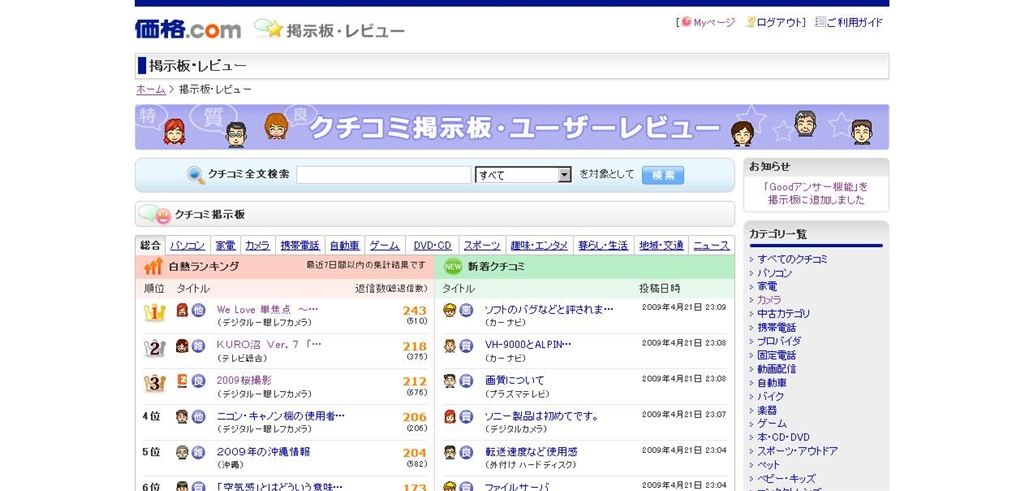1024x491 pixels.
Task: Open the ご利用ガイド link
Action: [854, 22]
